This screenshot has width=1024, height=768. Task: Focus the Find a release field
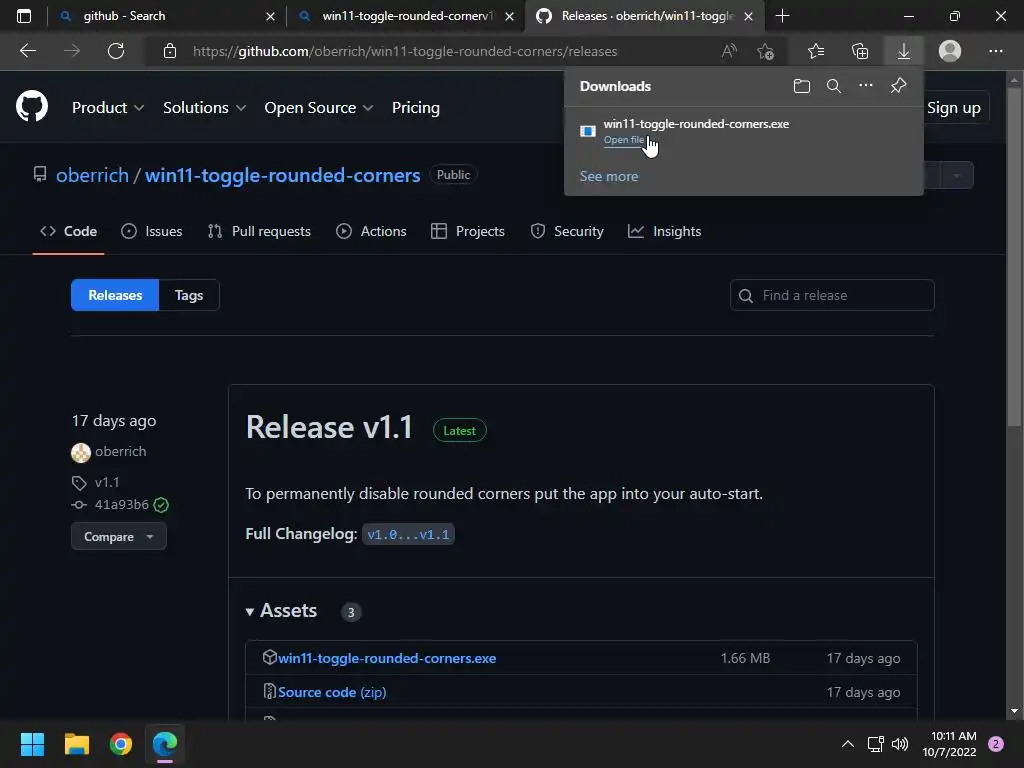coord(832,295)
